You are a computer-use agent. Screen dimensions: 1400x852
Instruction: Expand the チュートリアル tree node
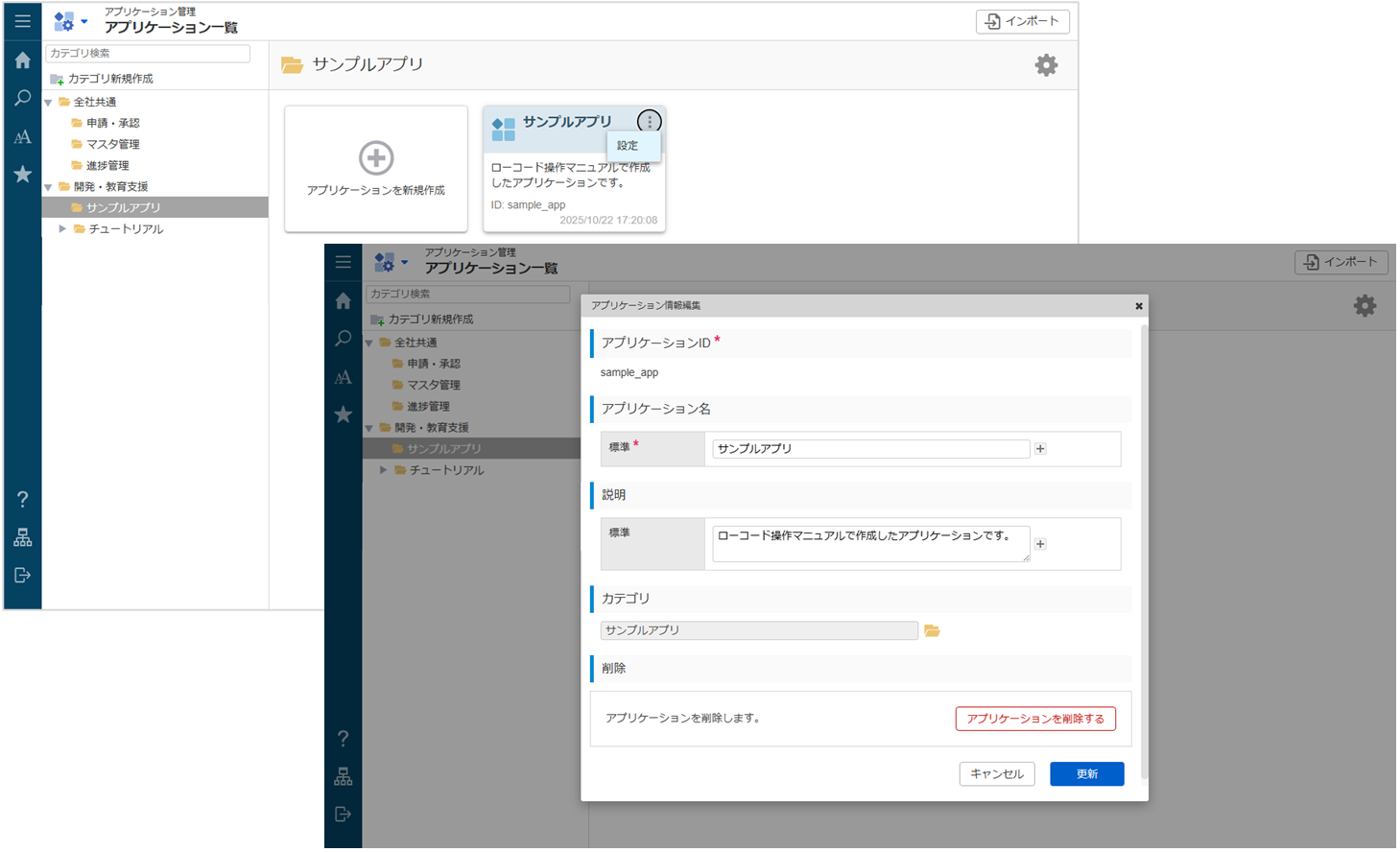click(x=62, y=229)
